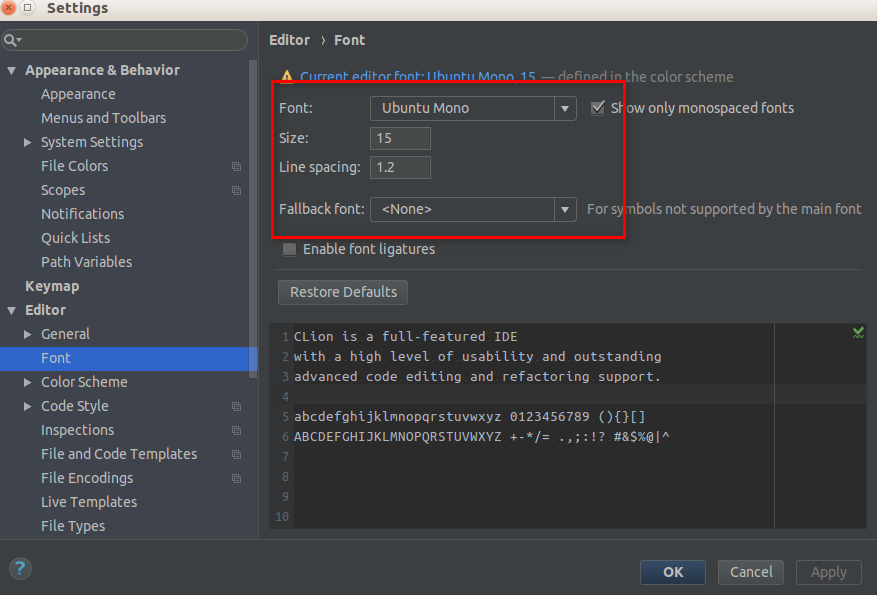The image size is (877, 595).
Task: Click the project-level icon next to Inspections
Action: pos(237,431)
